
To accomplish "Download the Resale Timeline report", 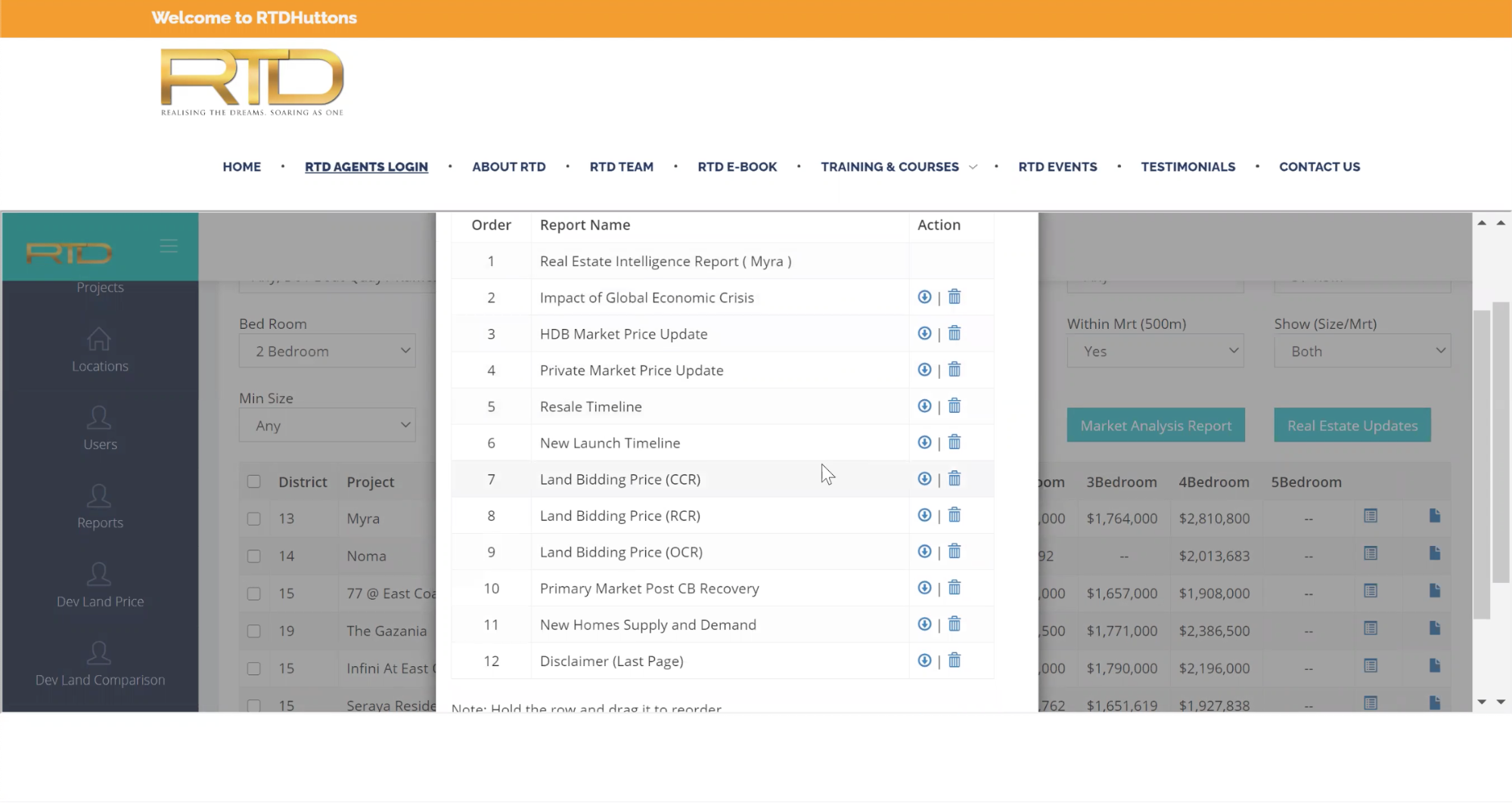I will coord(924,406).
